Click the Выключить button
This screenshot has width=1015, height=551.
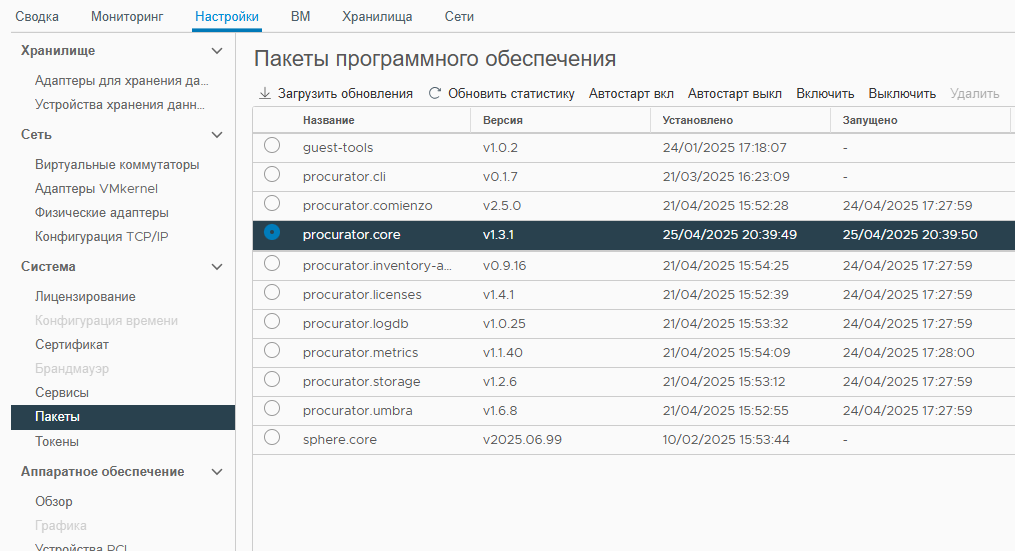pyautogui.click(x=902, y=94)
